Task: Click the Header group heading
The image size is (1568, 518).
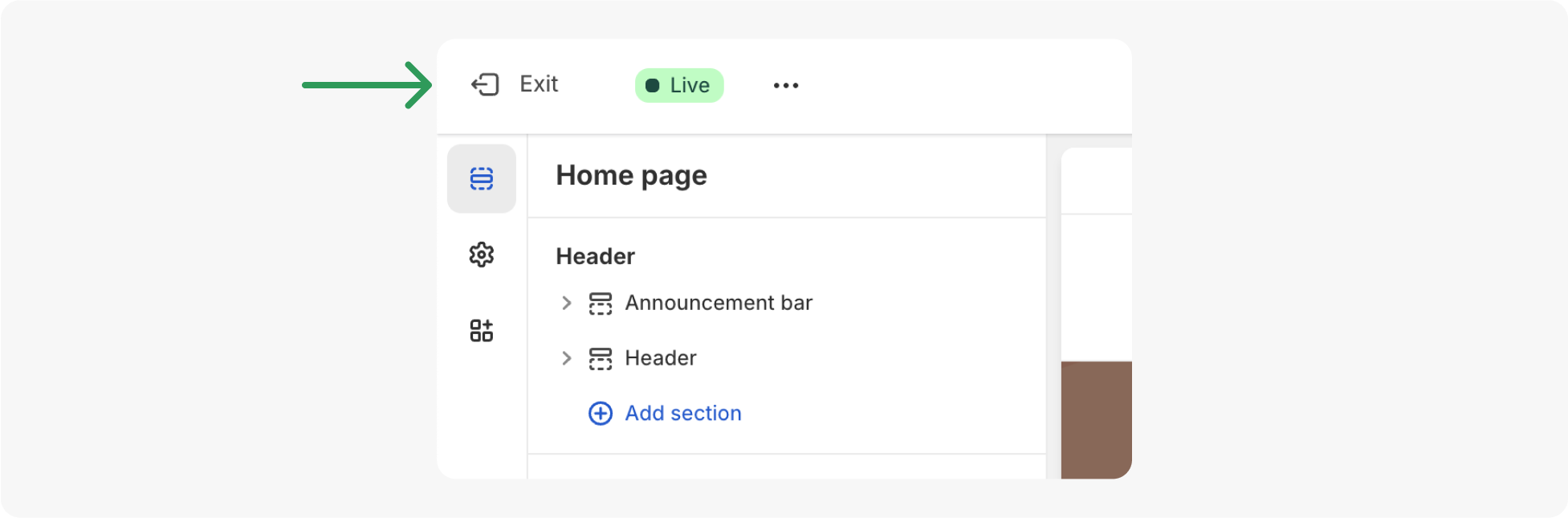Action: [x=595, y=256]
